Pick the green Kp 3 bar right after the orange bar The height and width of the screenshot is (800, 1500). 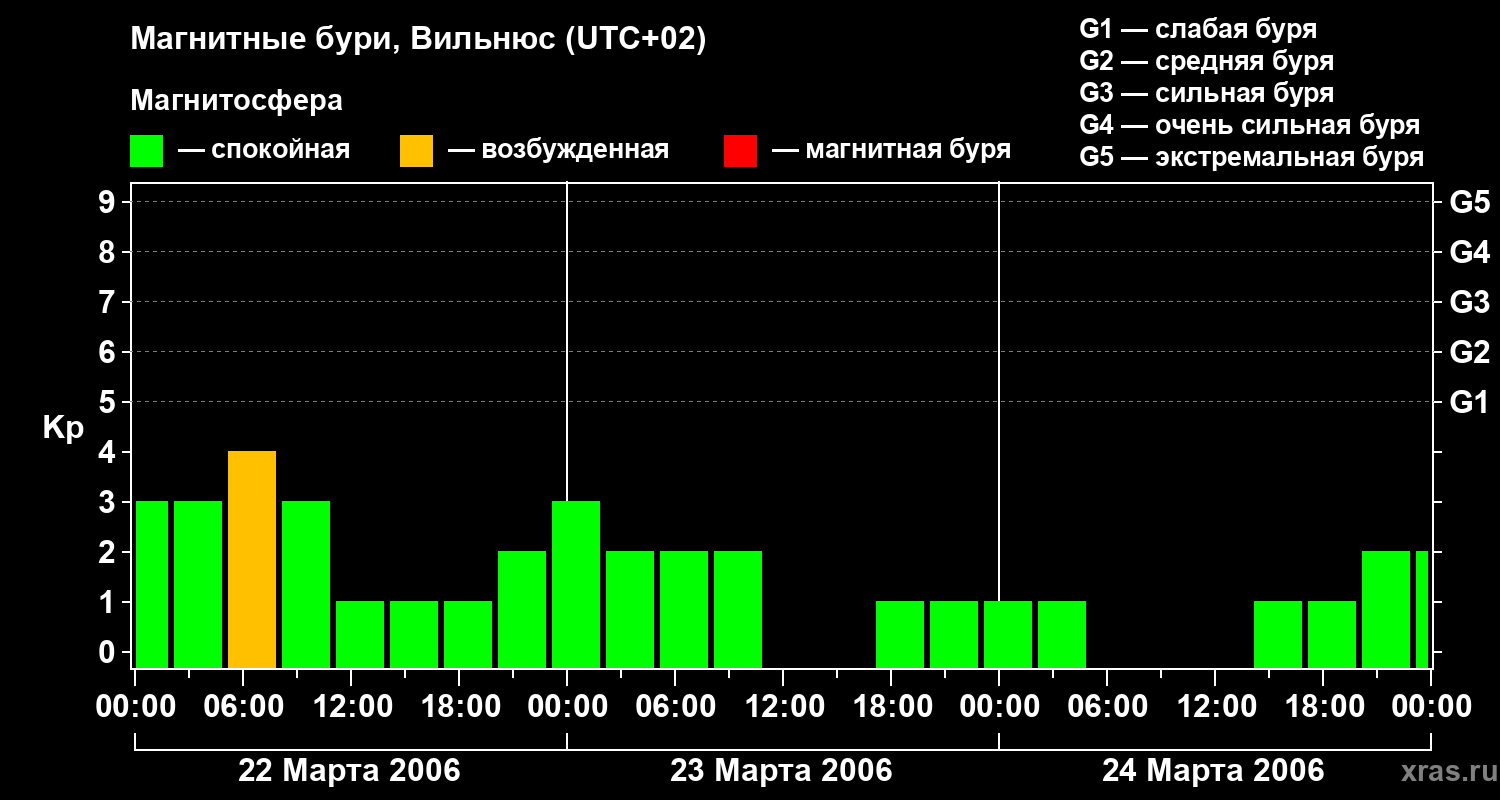coord(306,585)
